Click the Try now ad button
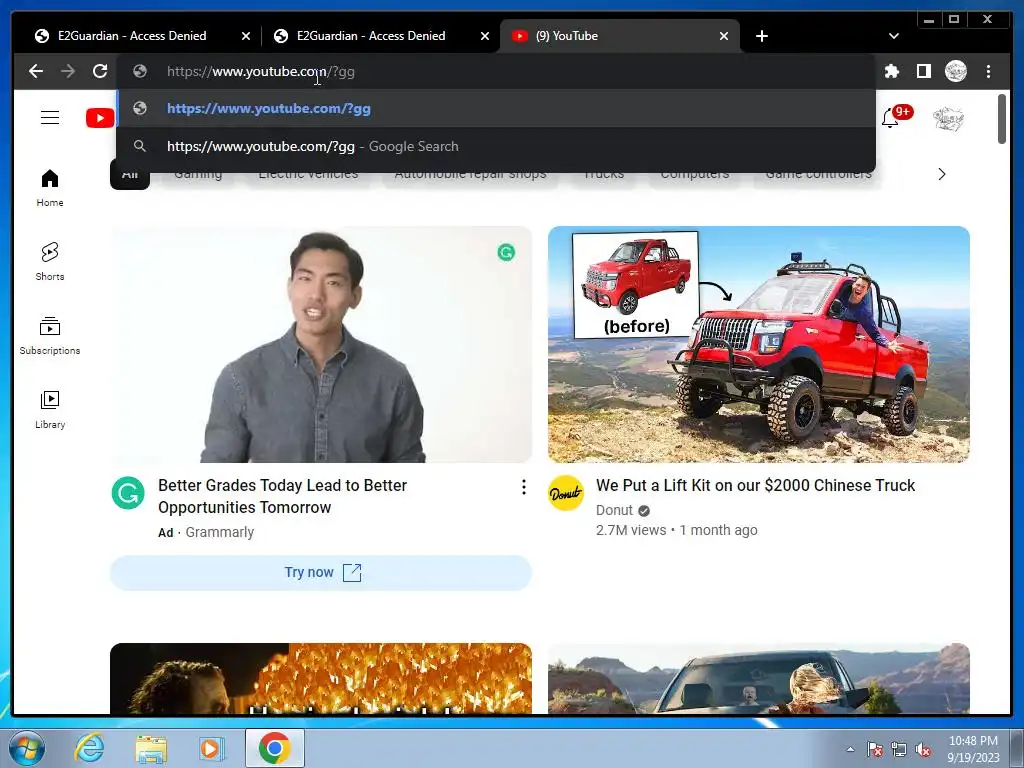This screenshot has height=768, width=1024. point(321,573)
